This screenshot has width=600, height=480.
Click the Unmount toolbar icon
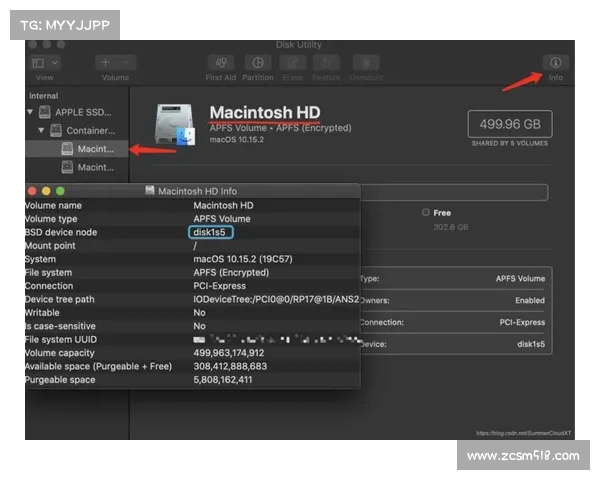(365, 62)
